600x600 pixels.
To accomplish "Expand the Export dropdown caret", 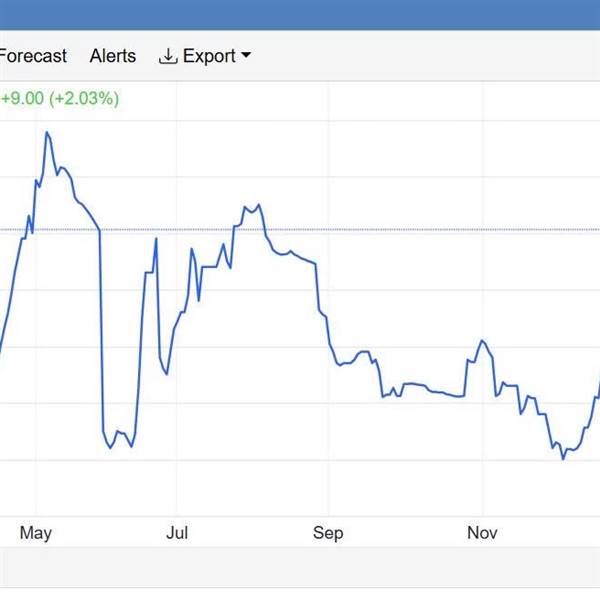I will pyautogui.click(x=246, y=56).
